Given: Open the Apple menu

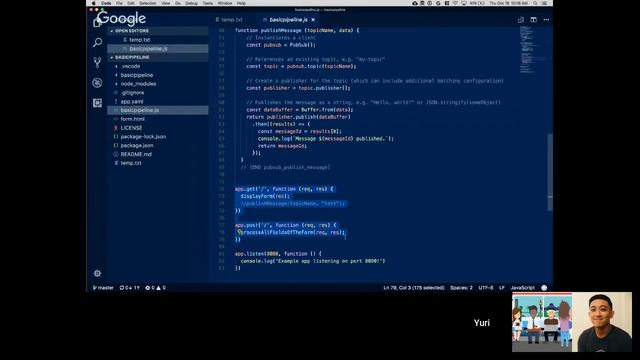Looking at the screenshot, I should point(93,3).
